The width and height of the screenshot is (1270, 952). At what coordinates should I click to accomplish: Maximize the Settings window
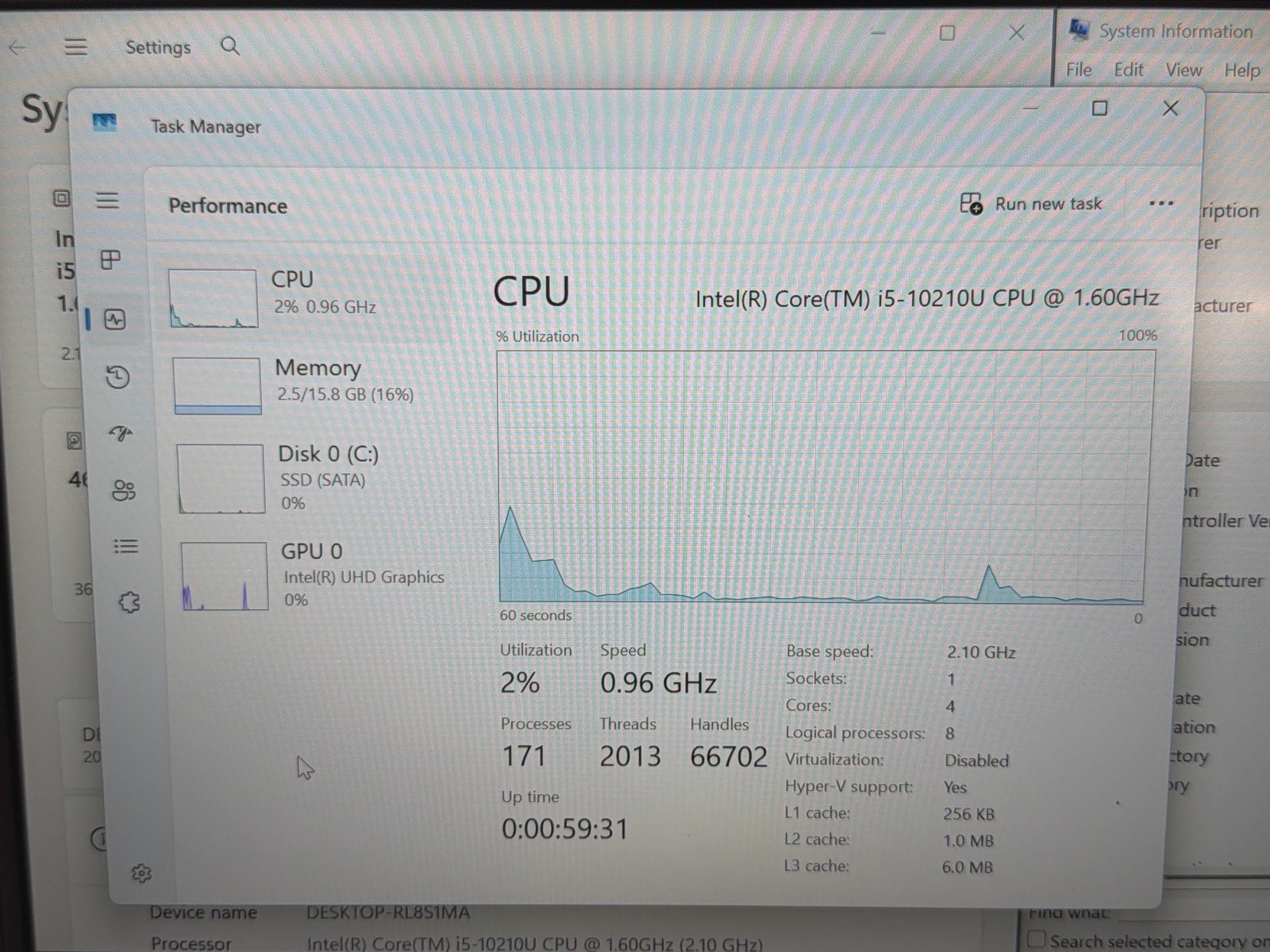tap(947, 33)
